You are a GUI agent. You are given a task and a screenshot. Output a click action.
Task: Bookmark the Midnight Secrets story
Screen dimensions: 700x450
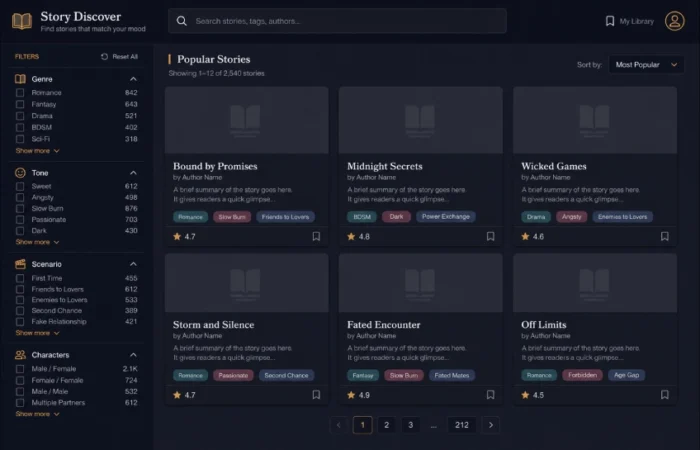[x=490, y=236]
